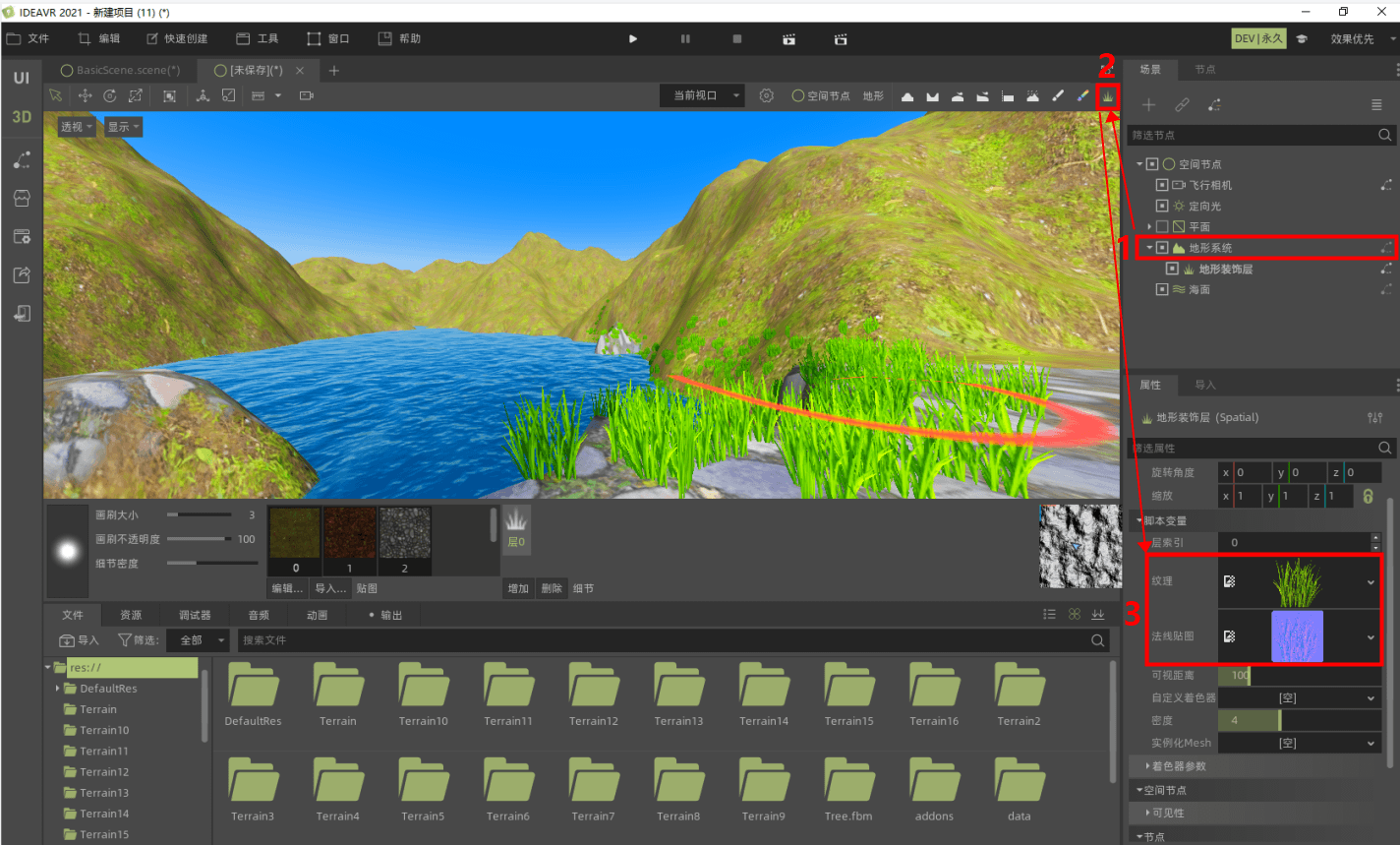Click the 导入 button in file panel
The width and height of the screenshot is (1400, 845).
pos(80,640)
